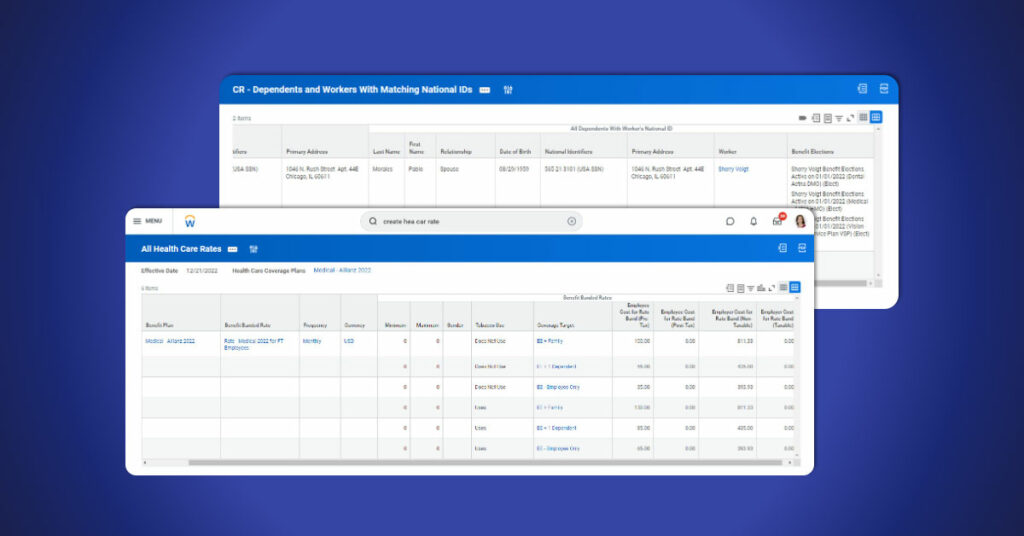Toggle fullscreen for the Dependents table
1024x536 pixels.
(x=850, y=118)
